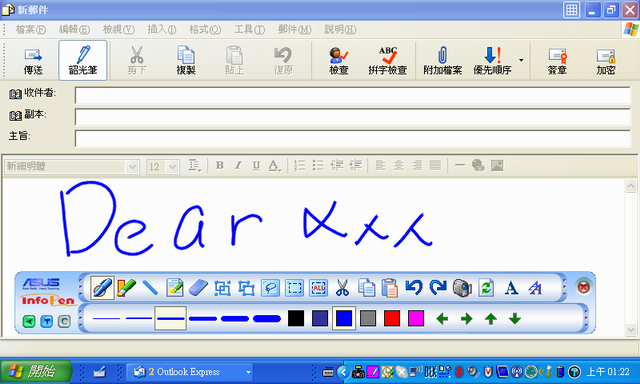This screenshot has height=384, width=640.
Task: Pick the bright blue ink color
Action: [344, 318]
